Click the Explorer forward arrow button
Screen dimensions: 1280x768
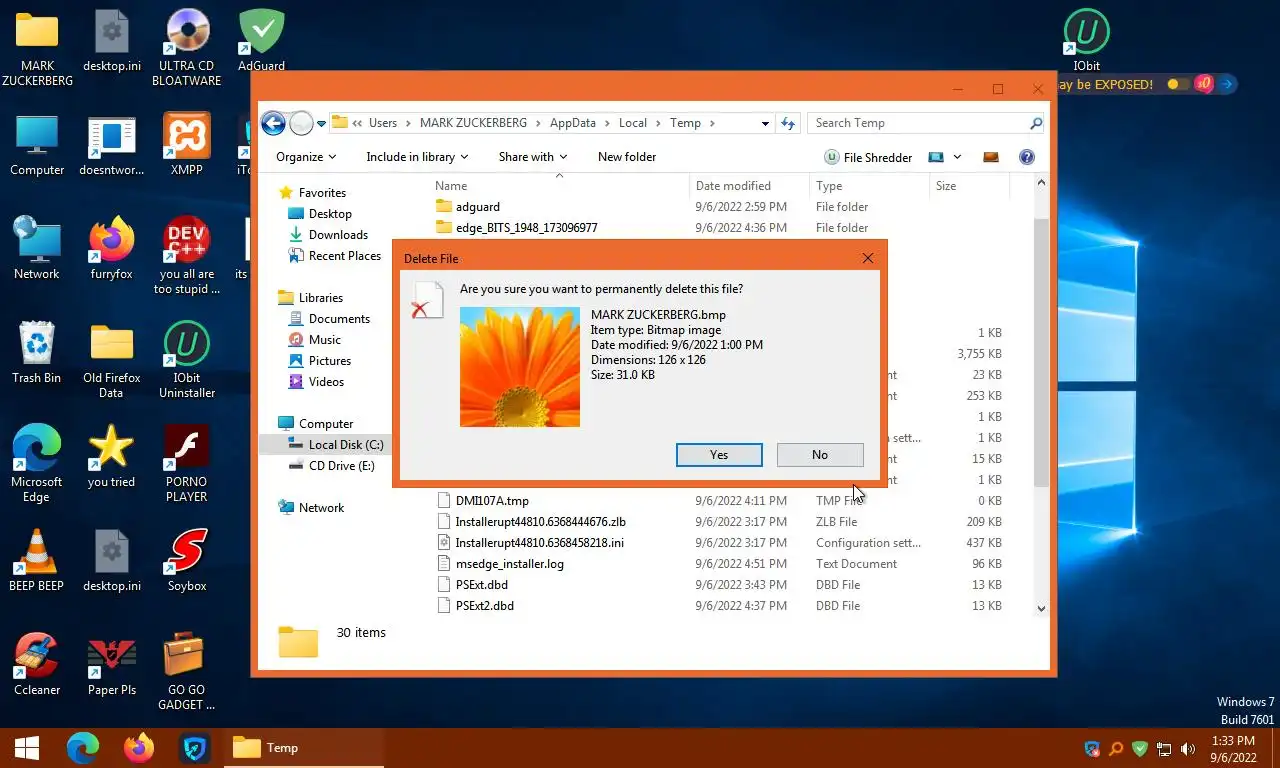pyautogui.click(x=301, y=123)
